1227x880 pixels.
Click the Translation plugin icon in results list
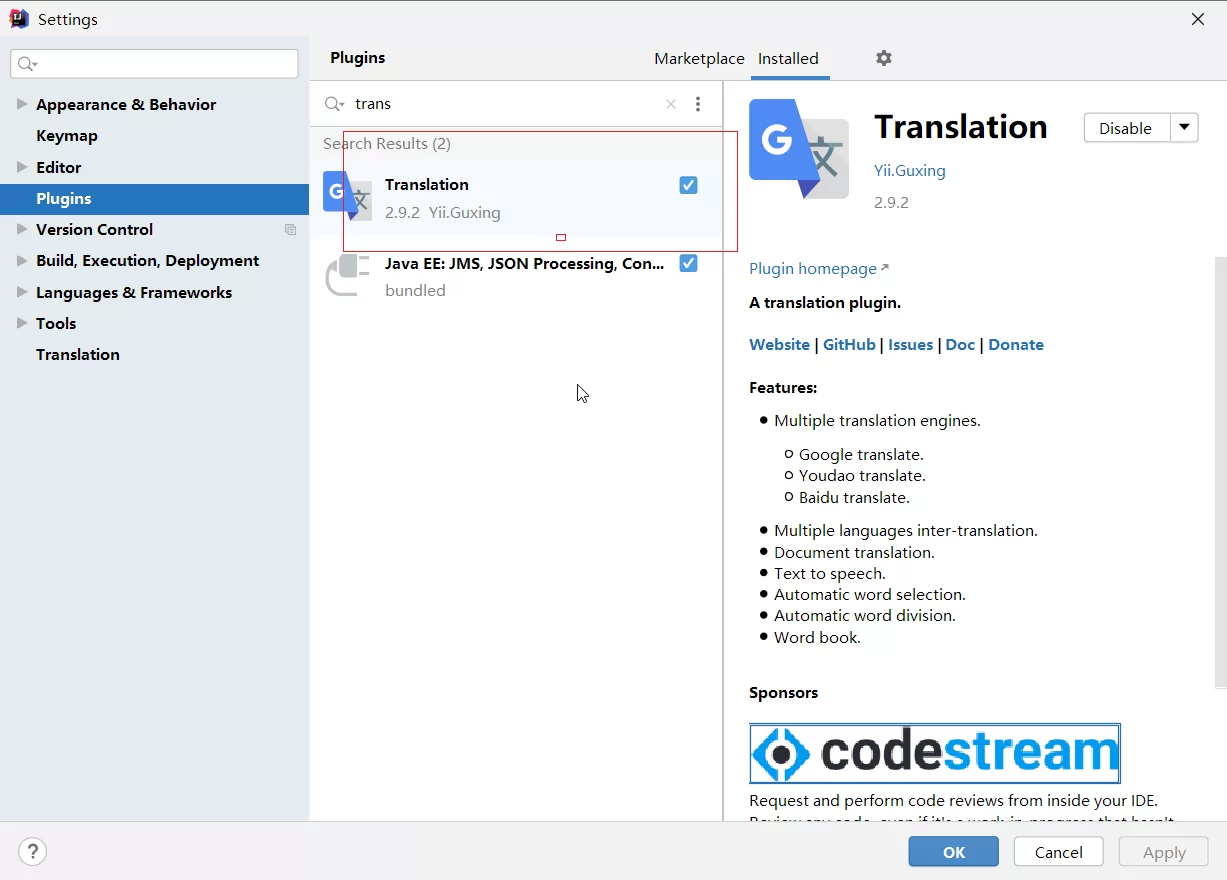[347, 196]
